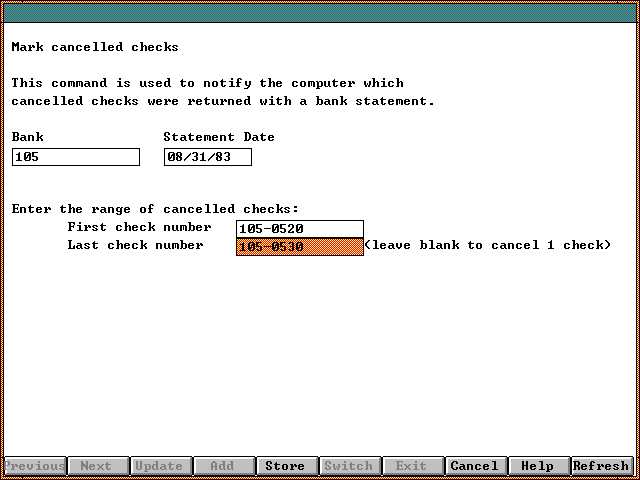Click the Store button
Screen dimensions: 640x480
click(x=285, y=466)
